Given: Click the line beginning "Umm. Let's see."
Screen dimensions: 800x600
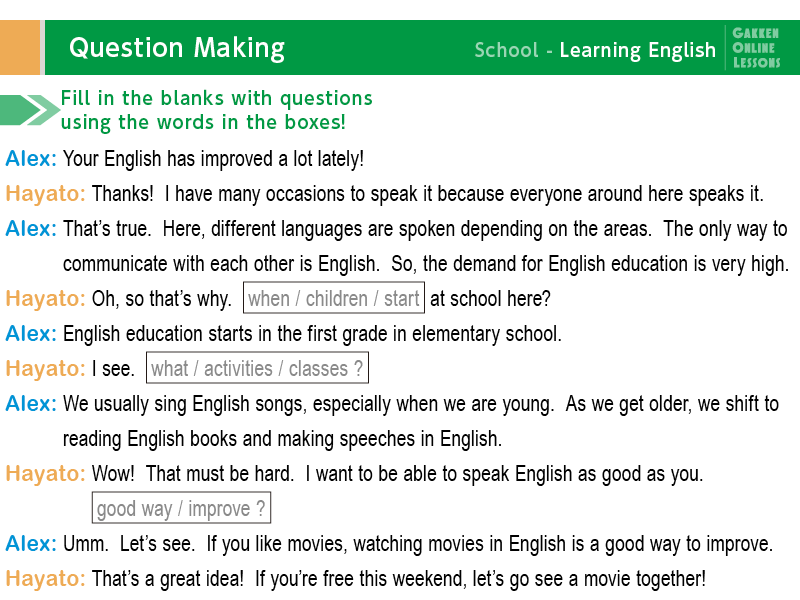Looking at the screenshot, I should 418,544.
